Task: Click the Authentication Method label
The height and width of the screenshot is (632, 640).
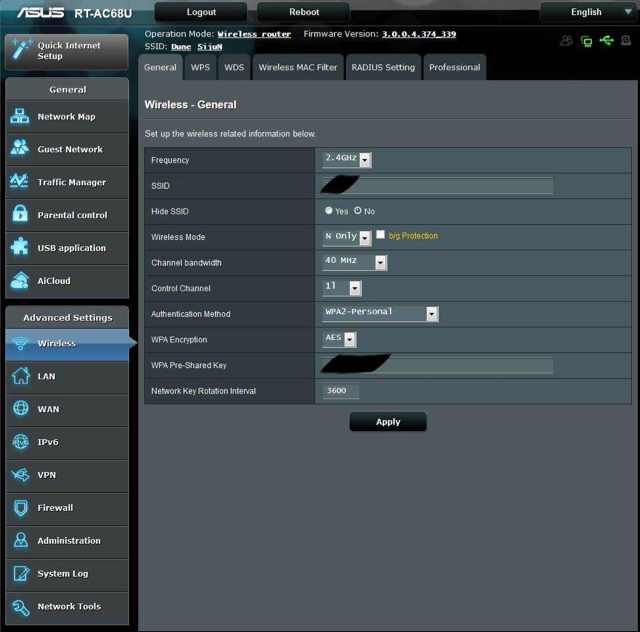Action: (x=191, y=314)
